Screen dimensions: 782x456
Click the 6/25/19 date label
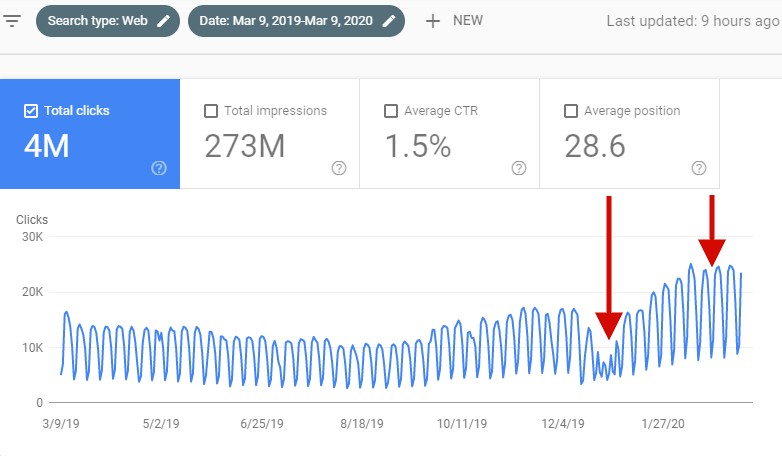click(x=262, y=424)
